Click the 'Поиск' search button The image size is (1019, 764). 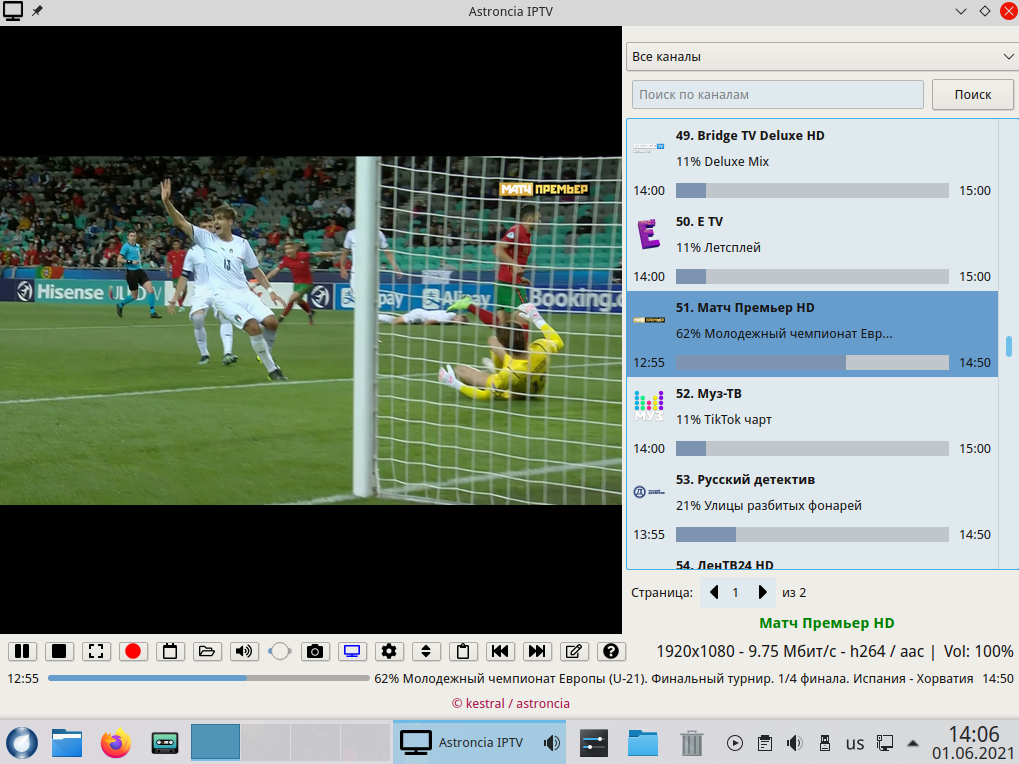(973, 95)
